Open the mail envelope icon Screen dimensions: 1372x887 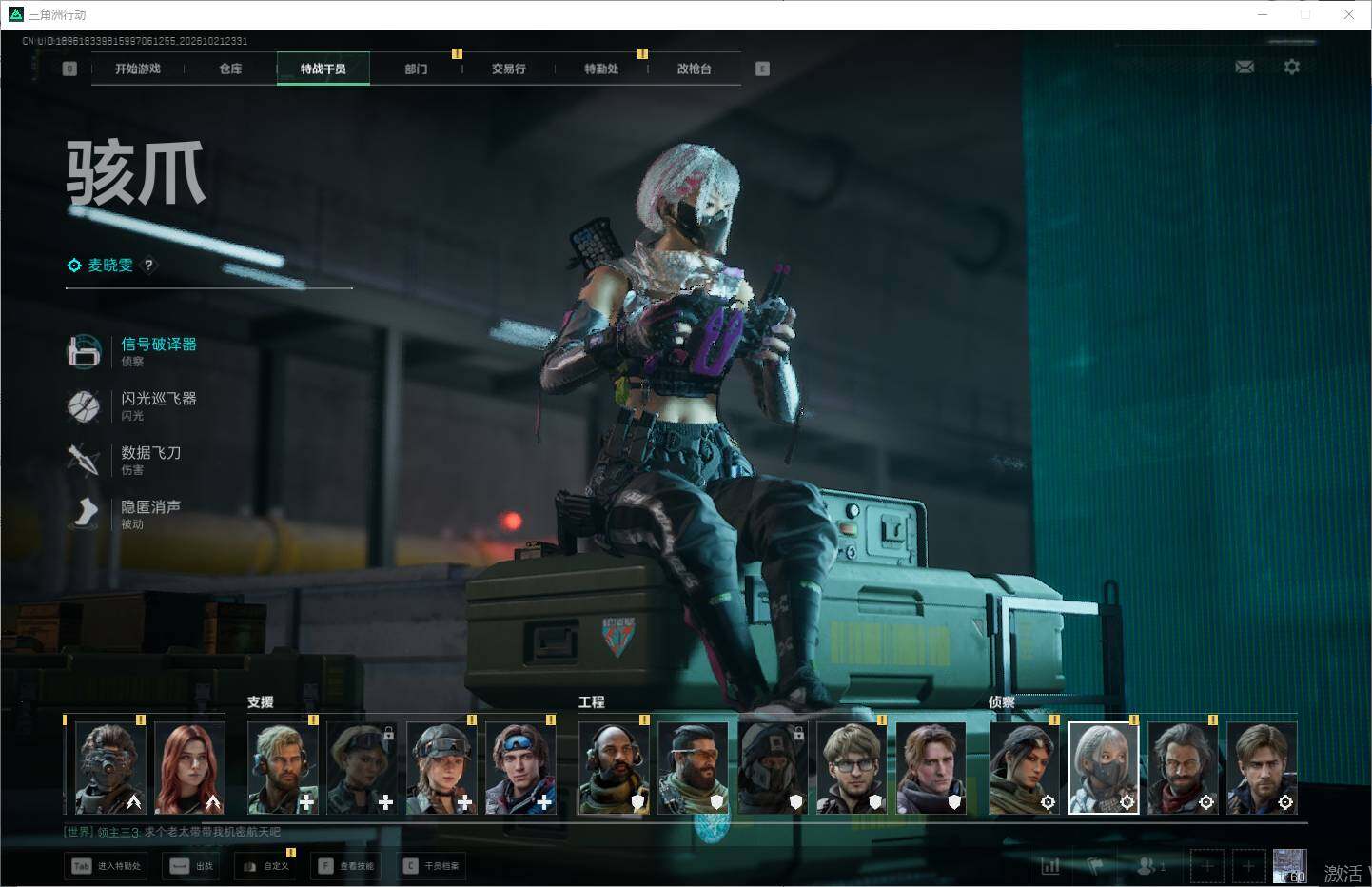pyautogui.click(x=1245, y=67)
